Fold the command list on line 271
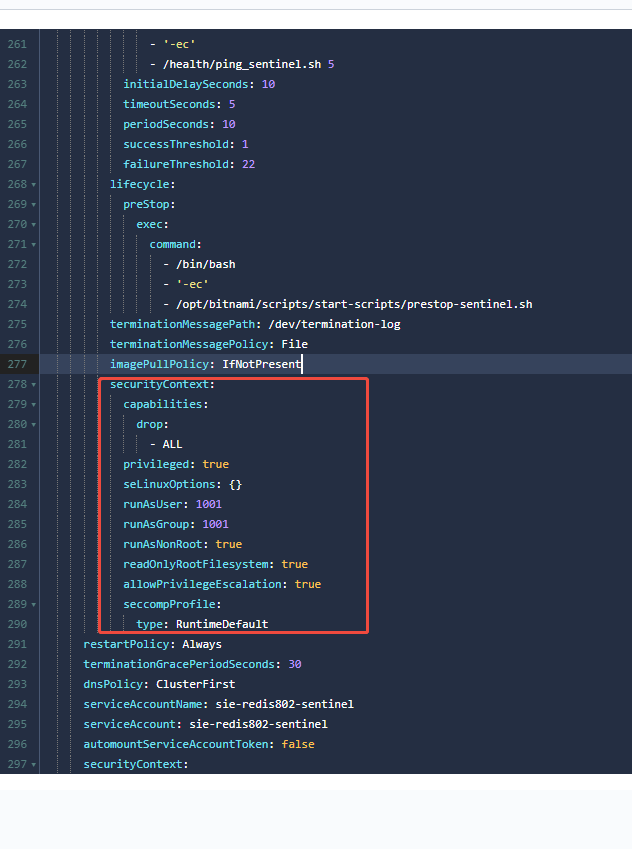 point(34,245)
